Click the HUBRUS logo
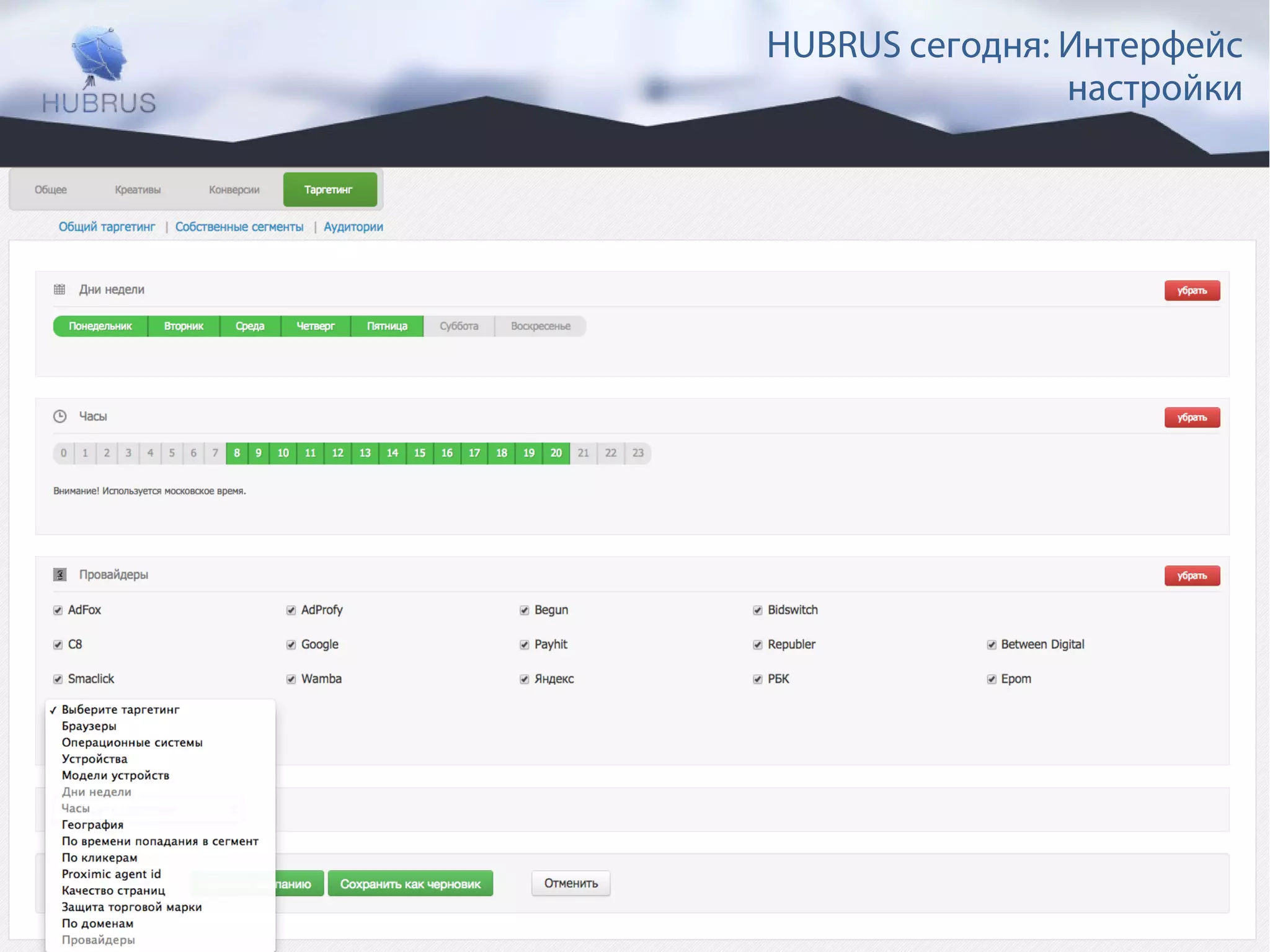 coord(99,70)
